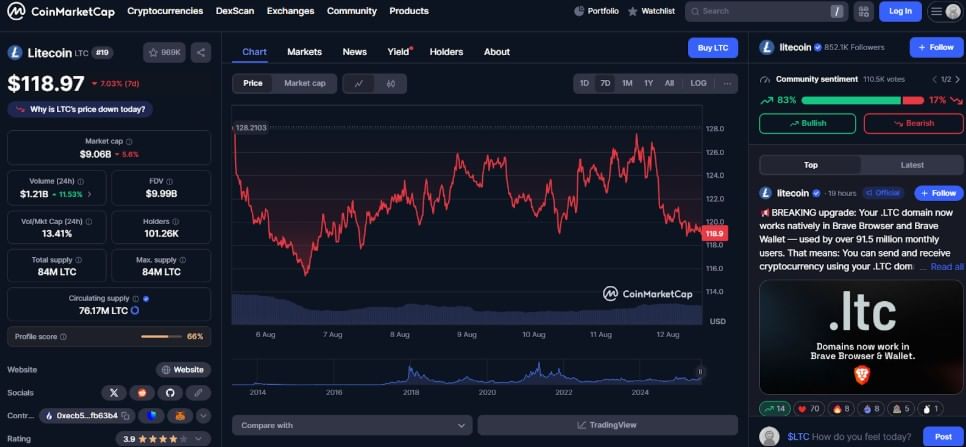
Task: Copy the contract address 0xecb5...fb63b4
Action: [126, 416]
